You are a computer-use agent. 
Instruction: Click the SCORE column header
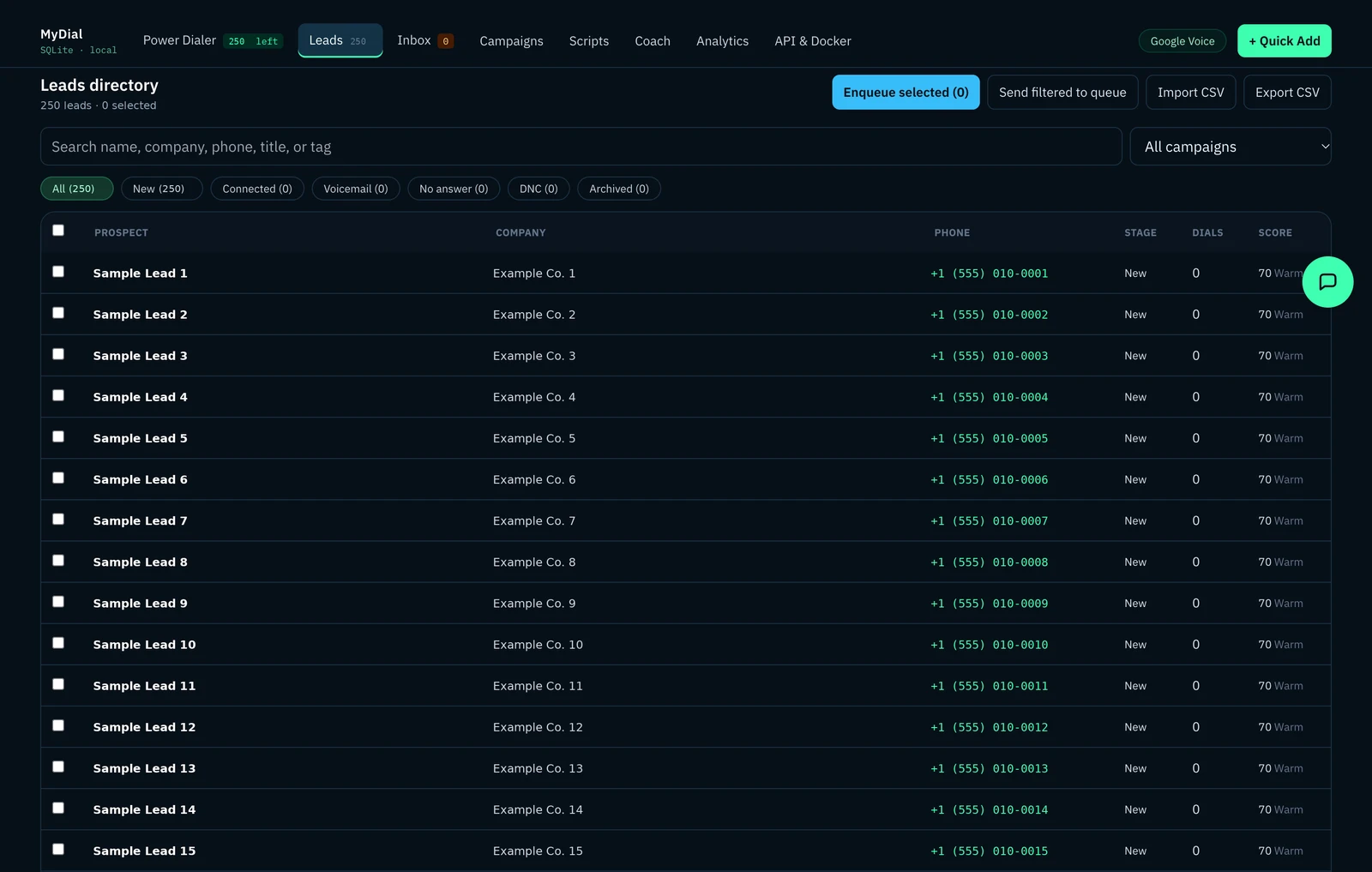[1275, 232]
